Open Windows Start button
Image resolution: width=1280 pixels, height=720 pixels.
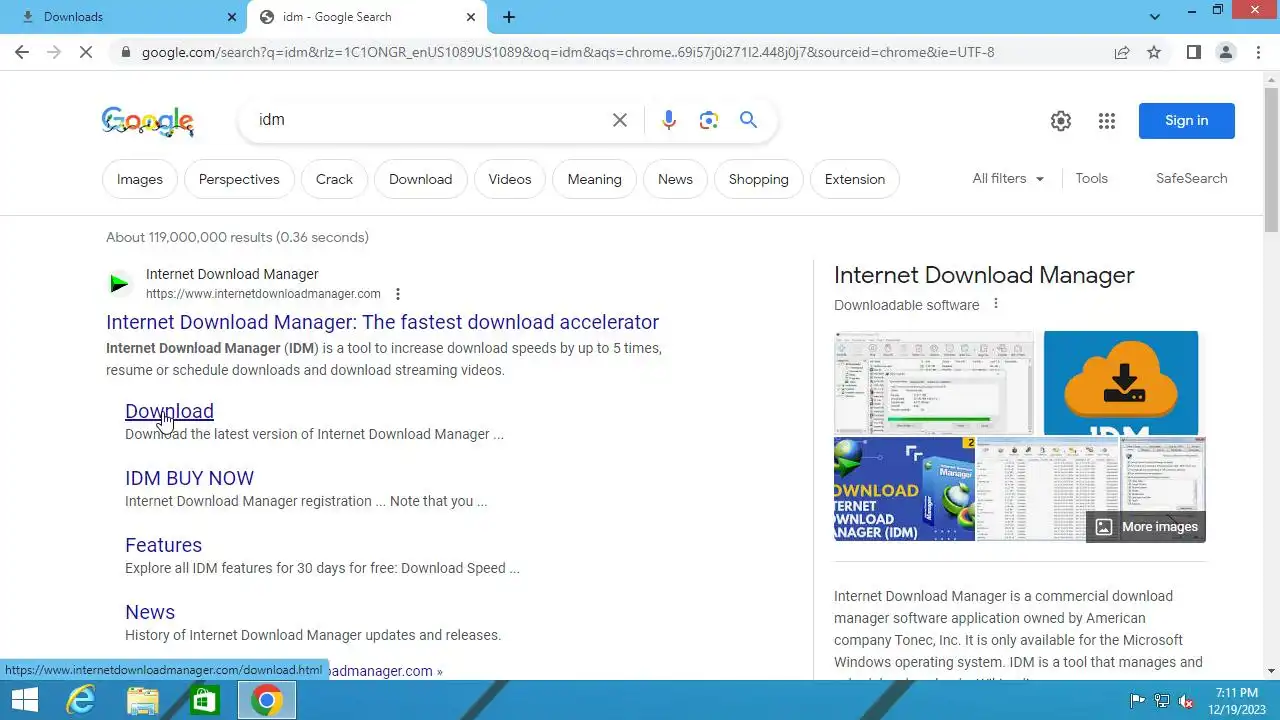[x=24, y=700]
